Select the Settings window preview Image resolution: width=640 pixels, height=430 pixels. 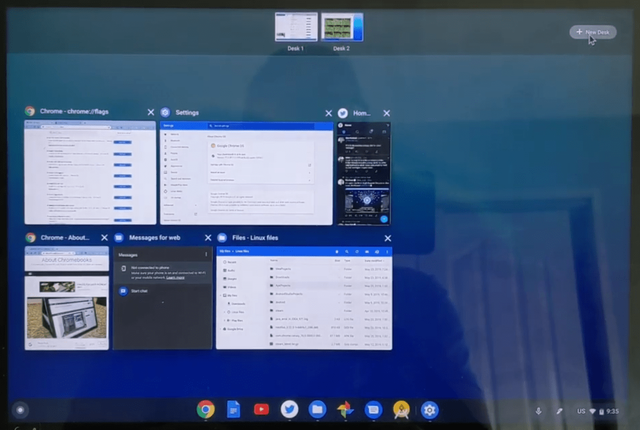click(x=247, y=173)
